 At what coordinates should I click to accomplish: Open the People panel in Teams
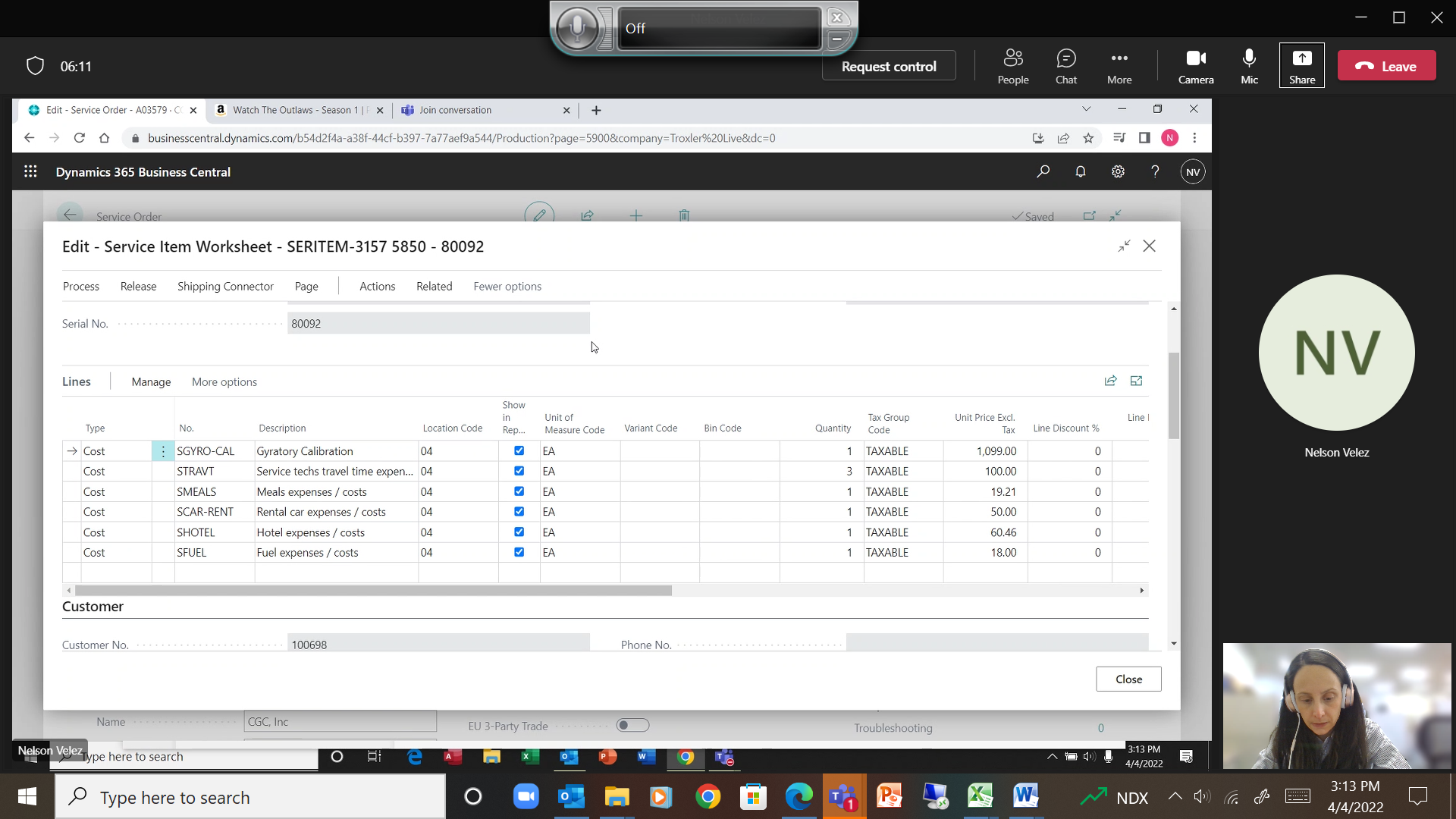coord(1013,67)
